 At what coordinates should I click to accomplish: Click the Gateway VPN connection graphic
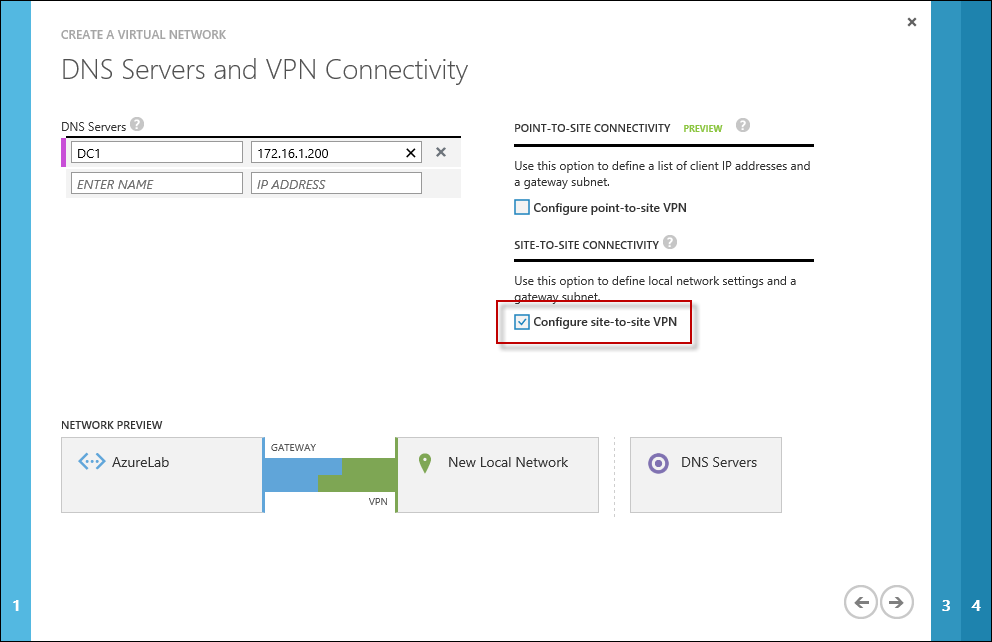click(x=330, y=476)
